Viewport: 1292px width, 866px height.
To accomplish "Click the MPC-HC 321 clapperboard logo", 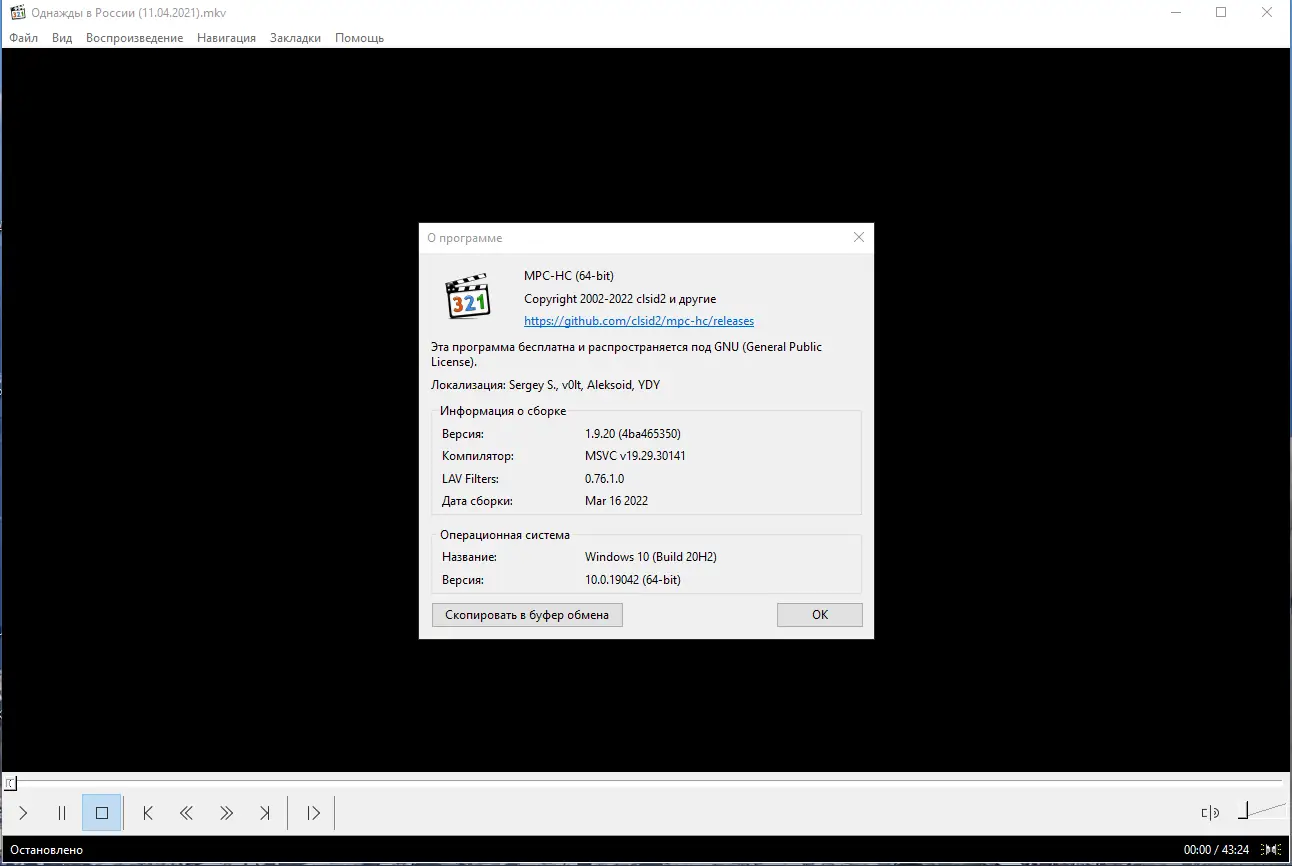I will (x=467, y=295).
